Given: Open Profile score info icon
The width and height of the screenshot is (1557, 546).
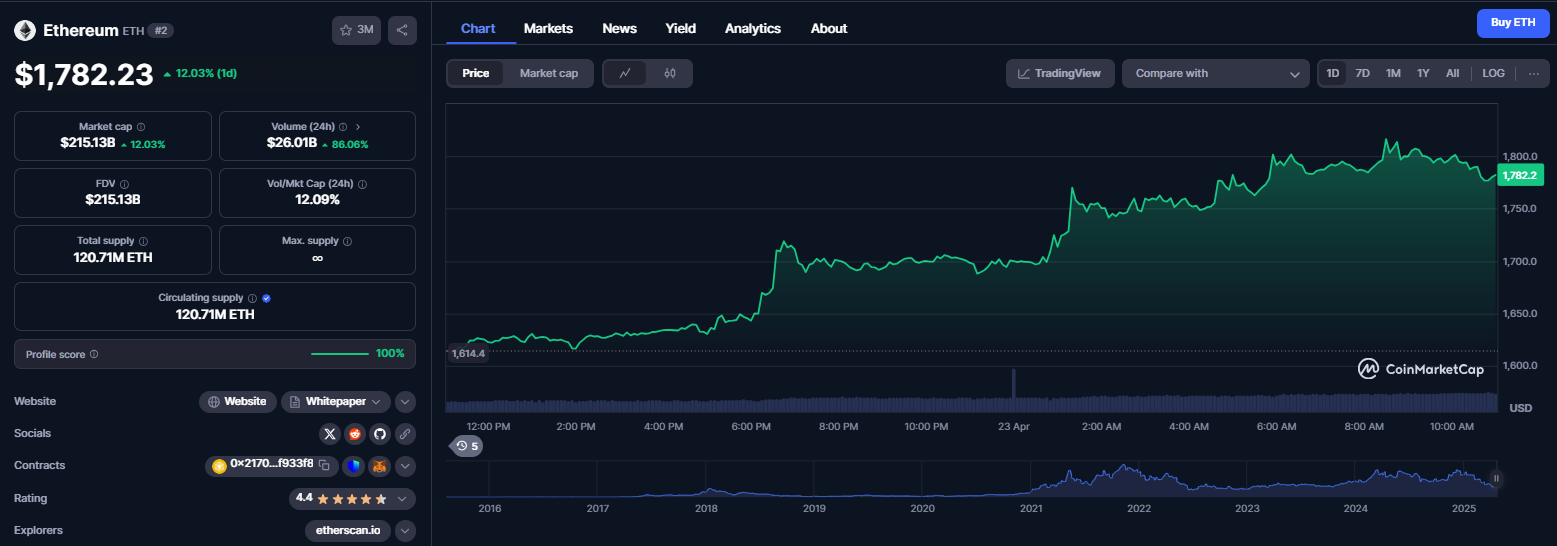Looking at the screenshot, I should pyautogui.click(x=94, y=354).
